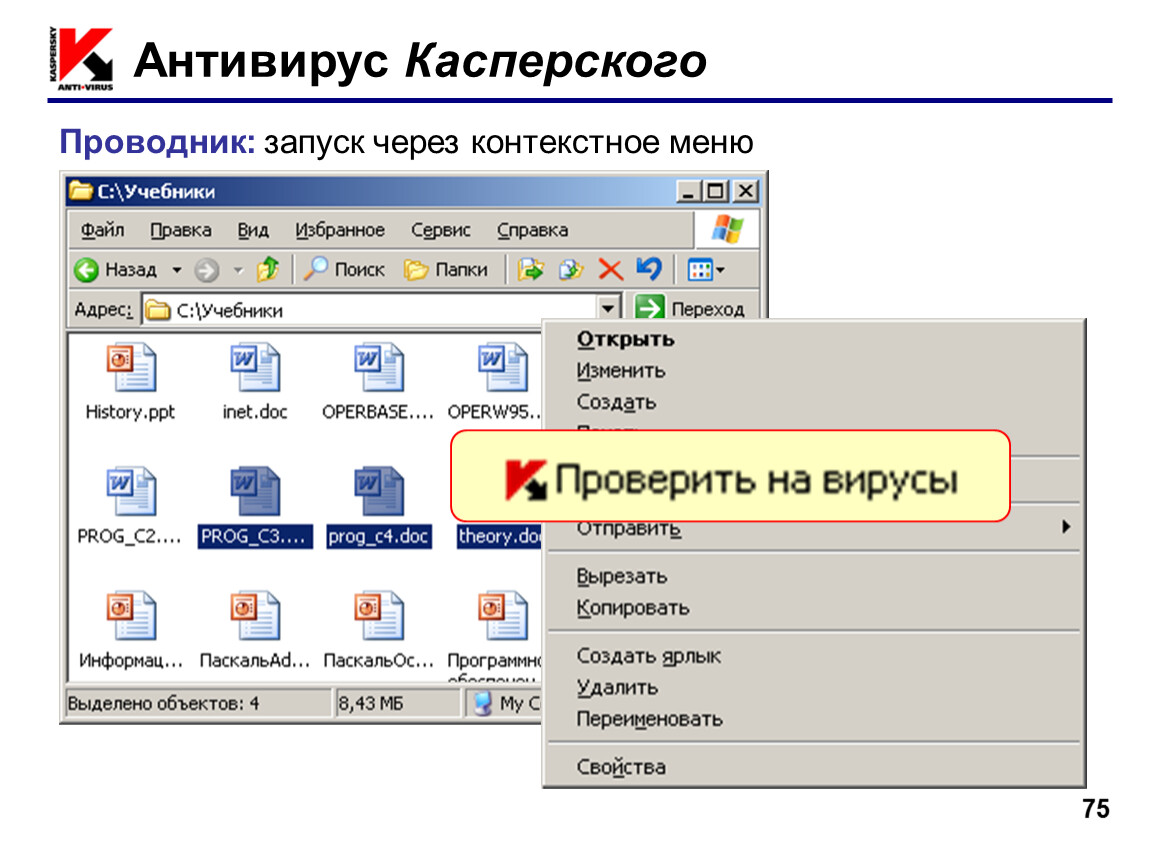Viewport: 1150px width, 864px height.
Task: Choose Переименовать in context menu
Action: [x=649, y=719]
